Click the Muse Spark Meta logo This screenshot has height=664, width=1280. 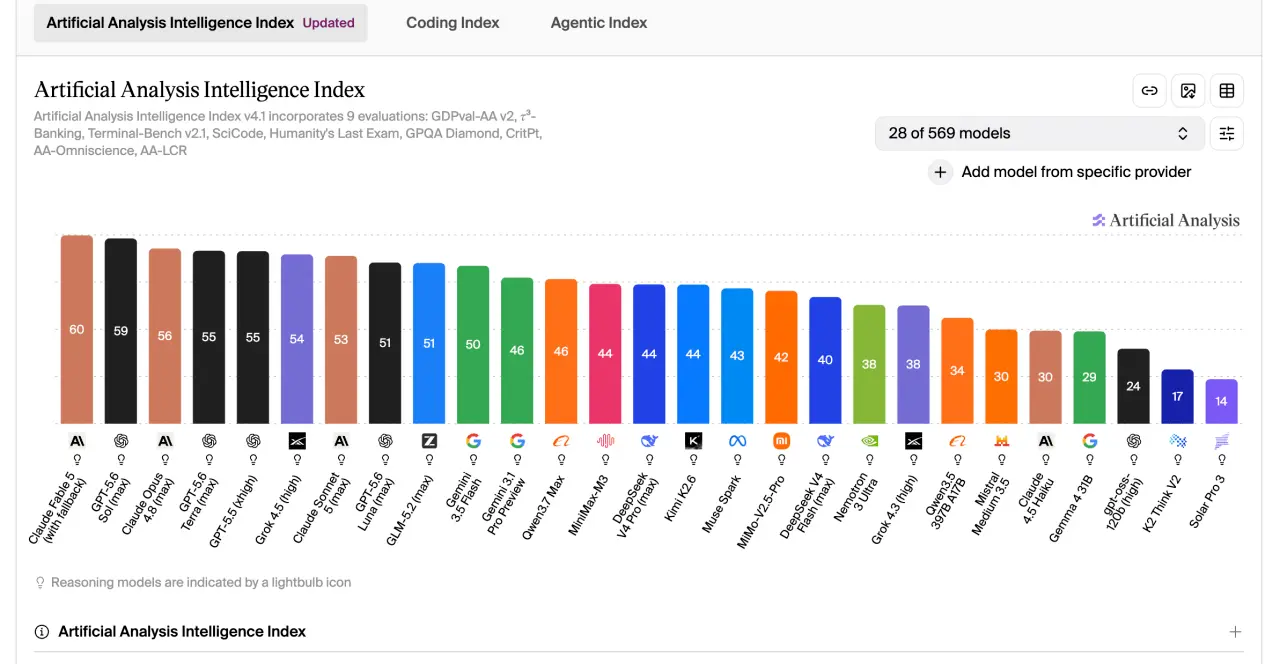(x=737, y=441)
